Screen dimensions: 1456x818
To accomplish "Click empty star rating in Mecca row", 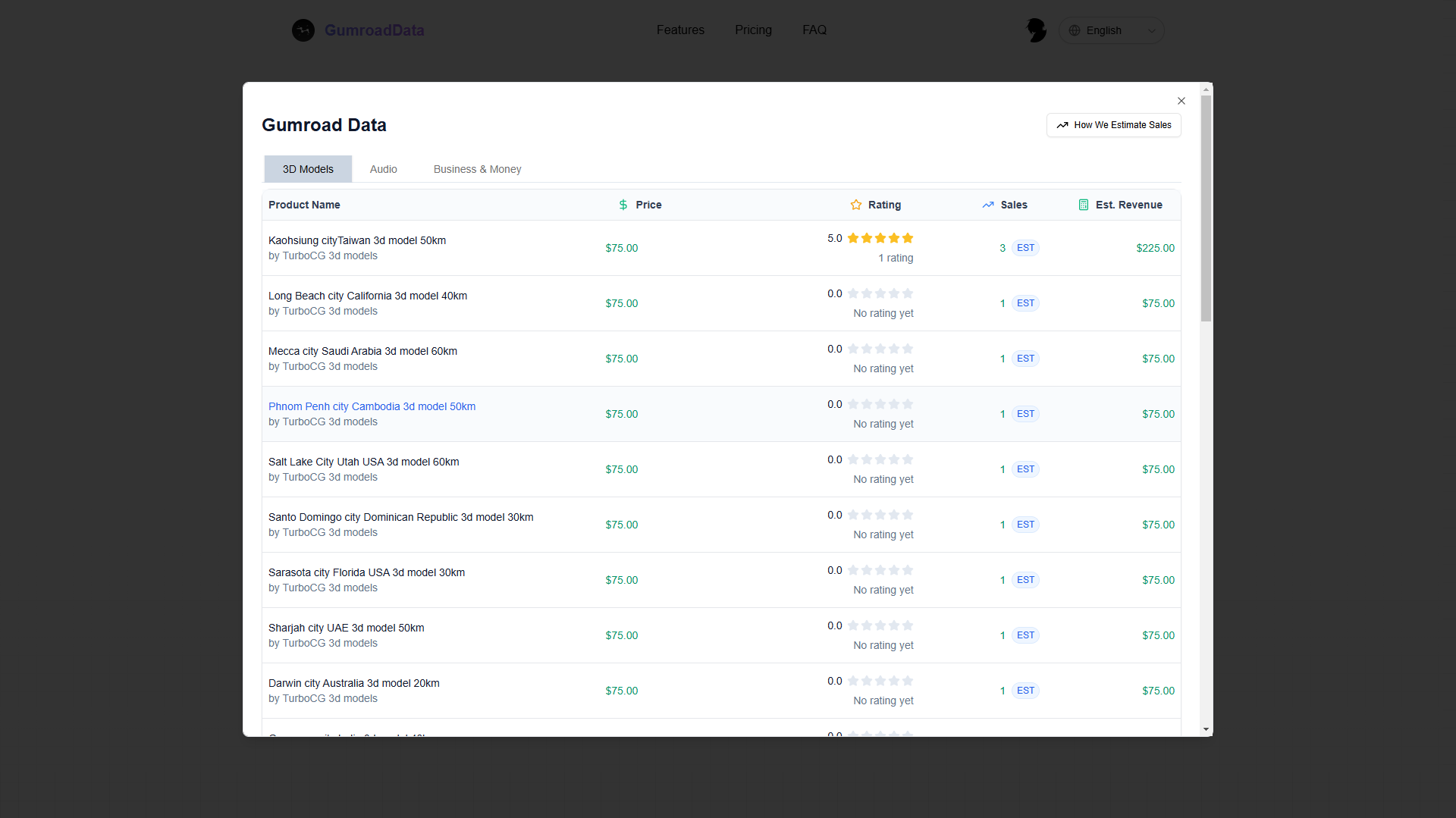I will point(880,349).
